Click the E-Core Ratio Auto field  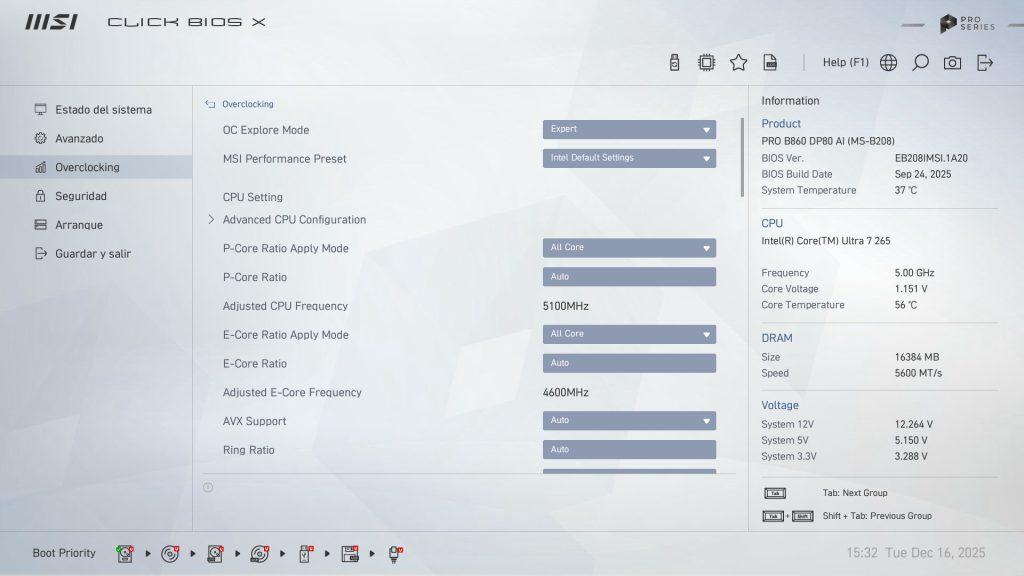(629, 363)
